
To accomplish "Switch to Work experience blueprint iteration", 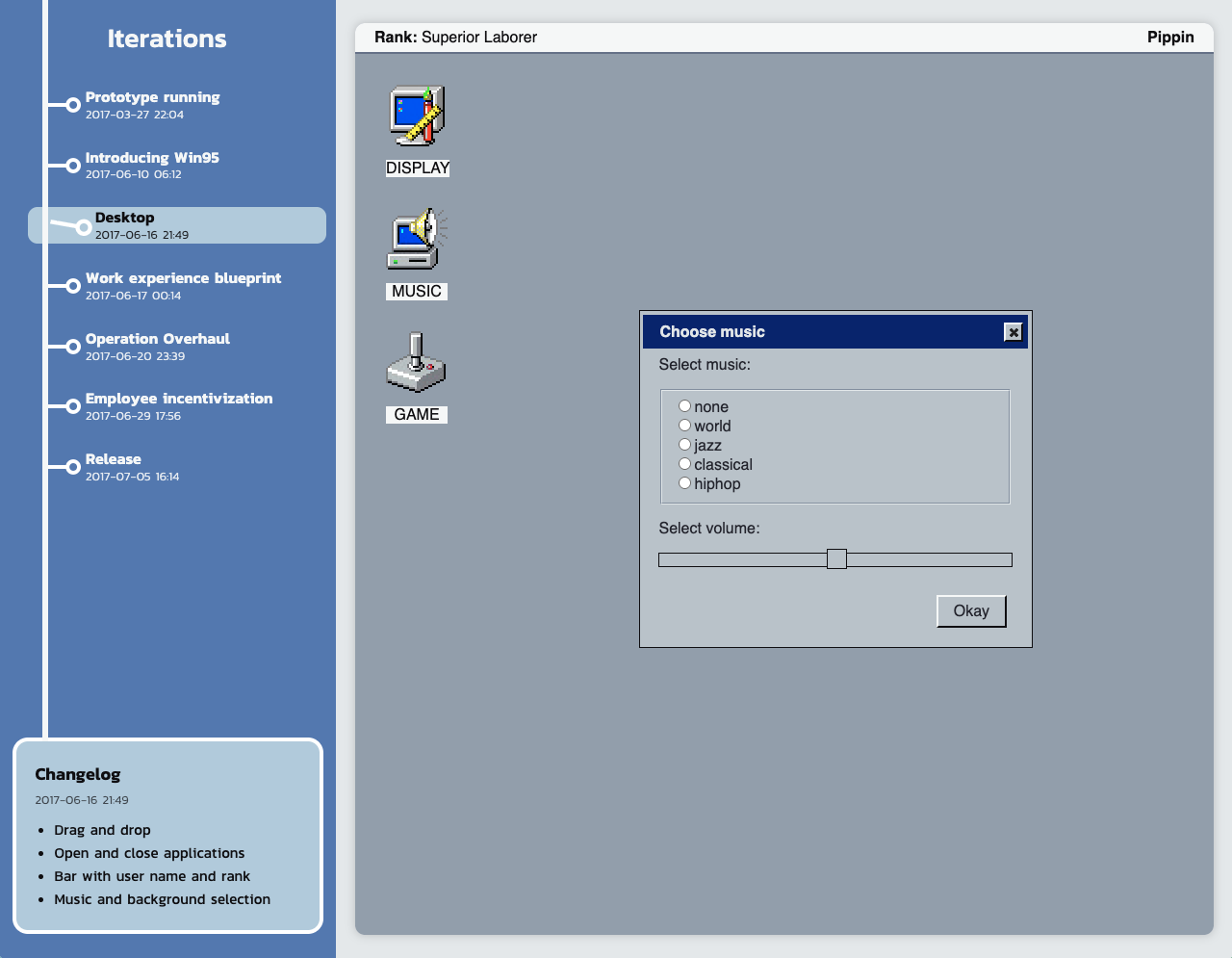I will [183, 278].
